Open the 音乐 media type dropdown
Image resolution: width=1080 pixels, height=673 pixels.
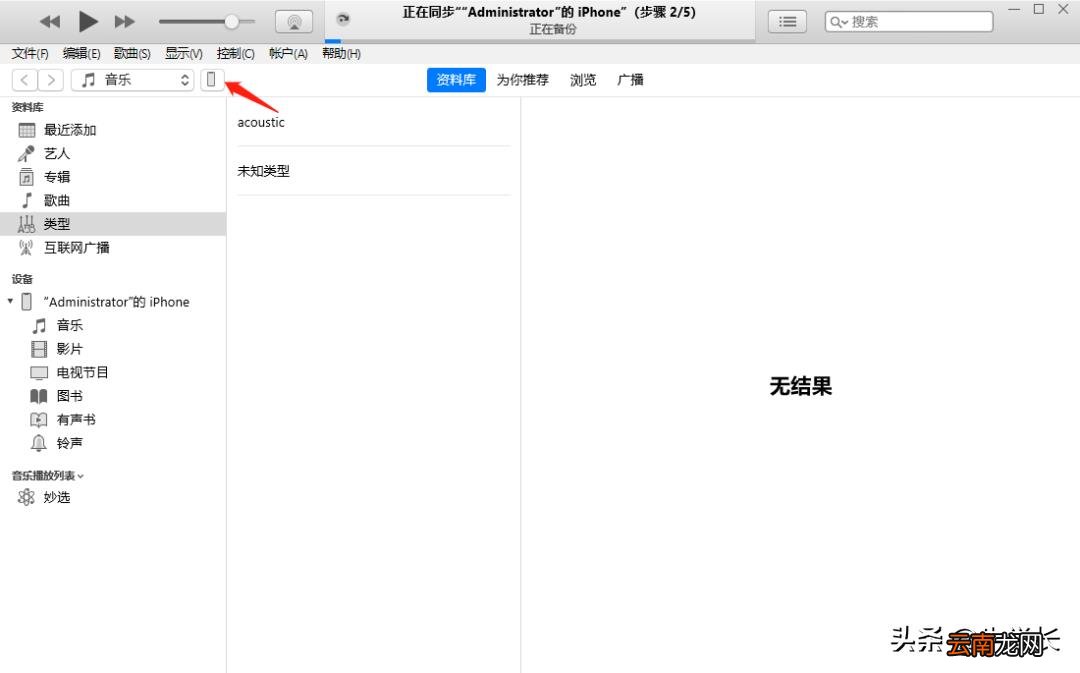tap(133, 80)
